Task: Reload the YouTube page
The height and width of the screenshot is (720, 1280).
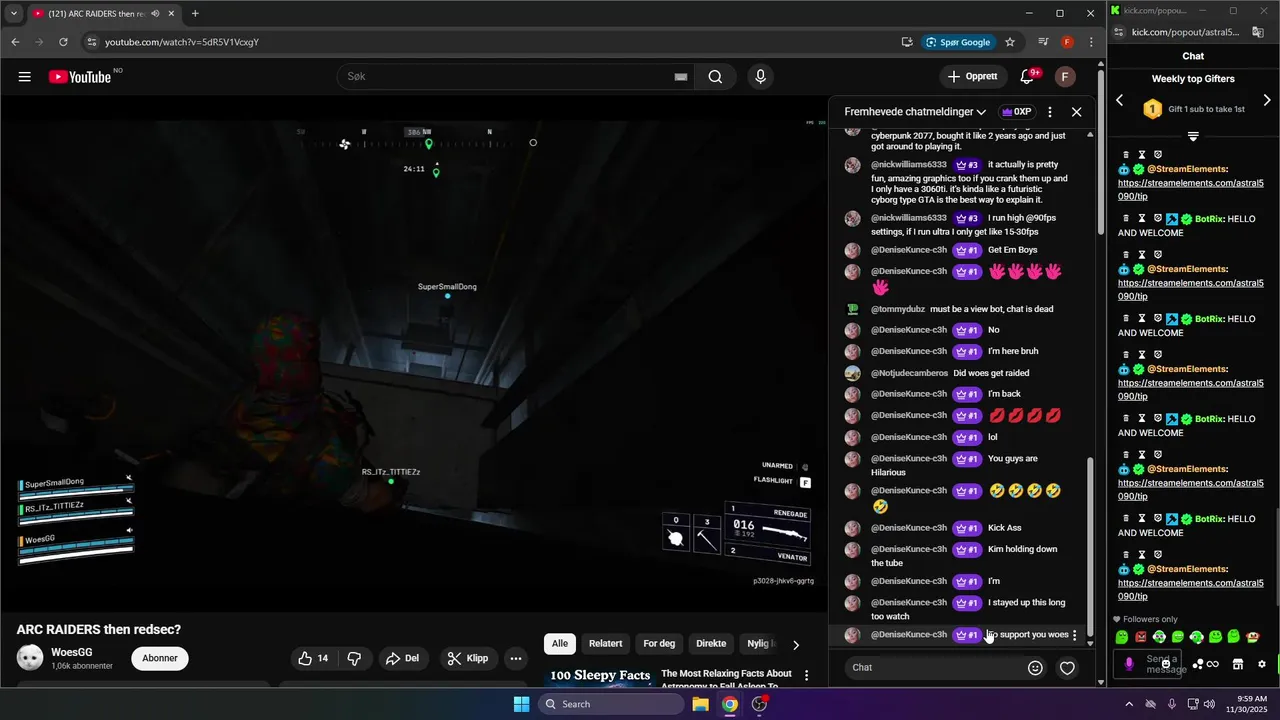Action: point(63,42)
